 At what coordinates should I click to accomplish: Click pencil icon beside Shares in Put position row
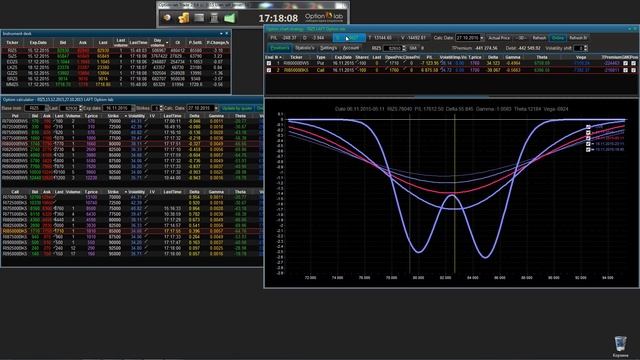[356, 63]
